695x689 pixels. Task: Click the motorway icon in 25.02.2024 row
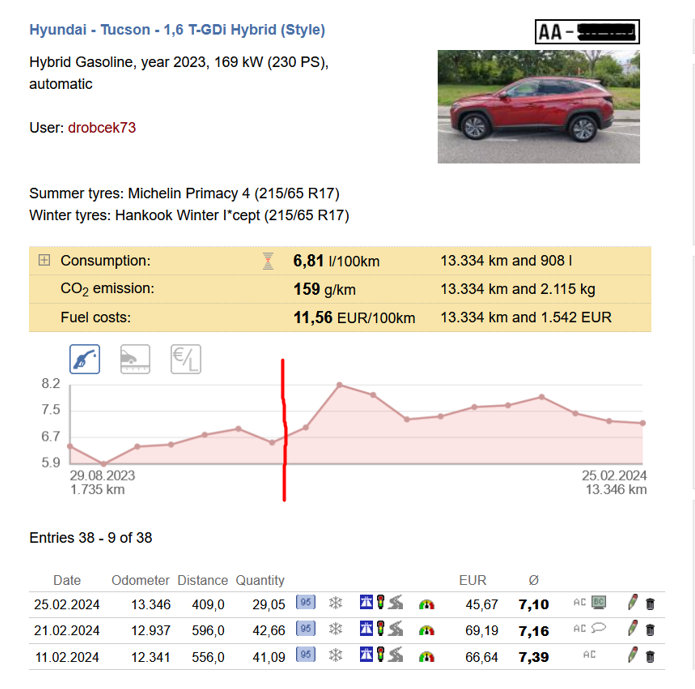point(366,602)
